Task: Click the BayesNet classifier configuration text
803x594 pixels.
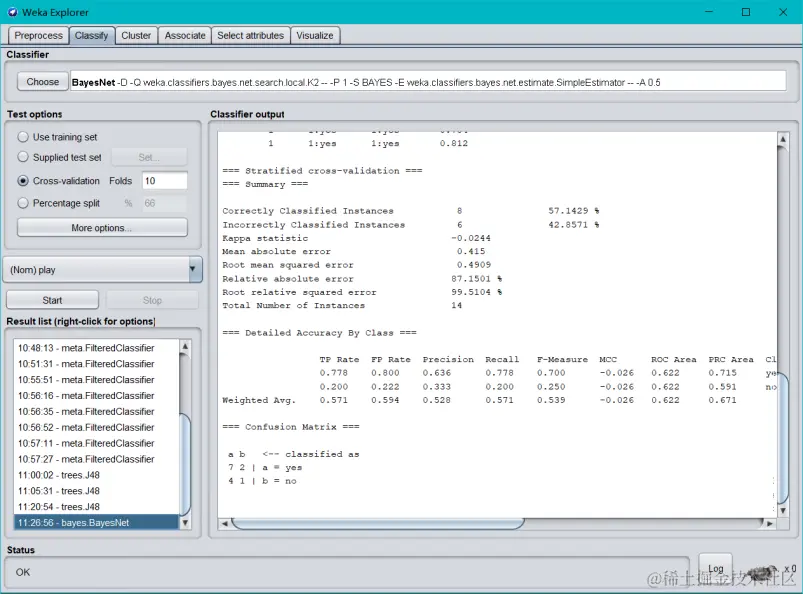Action: click(x=428, y=82)
